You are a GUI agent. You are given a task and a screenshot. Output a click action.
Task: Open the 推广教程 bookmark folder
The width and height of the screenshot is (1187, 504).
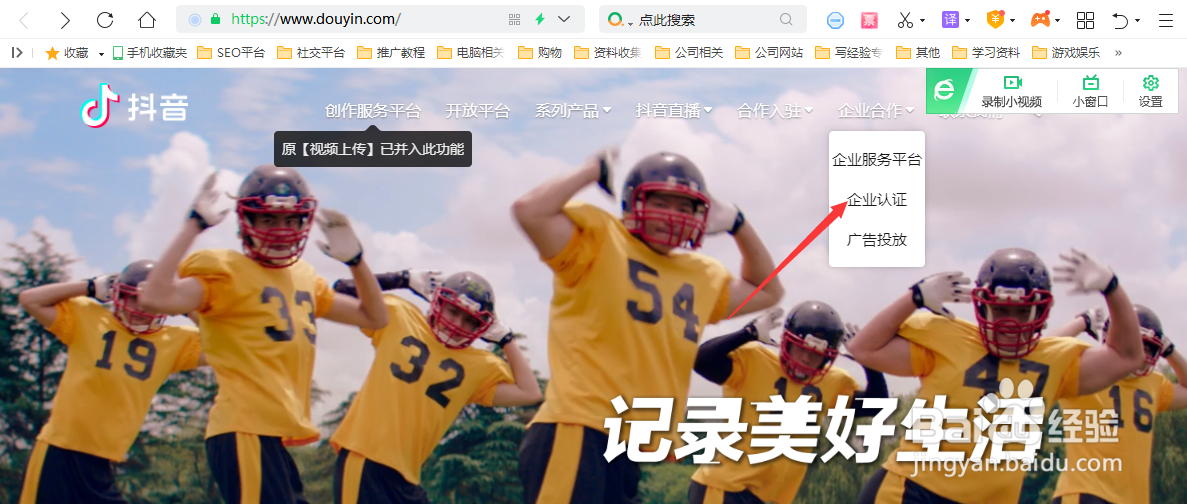[391, 52]
